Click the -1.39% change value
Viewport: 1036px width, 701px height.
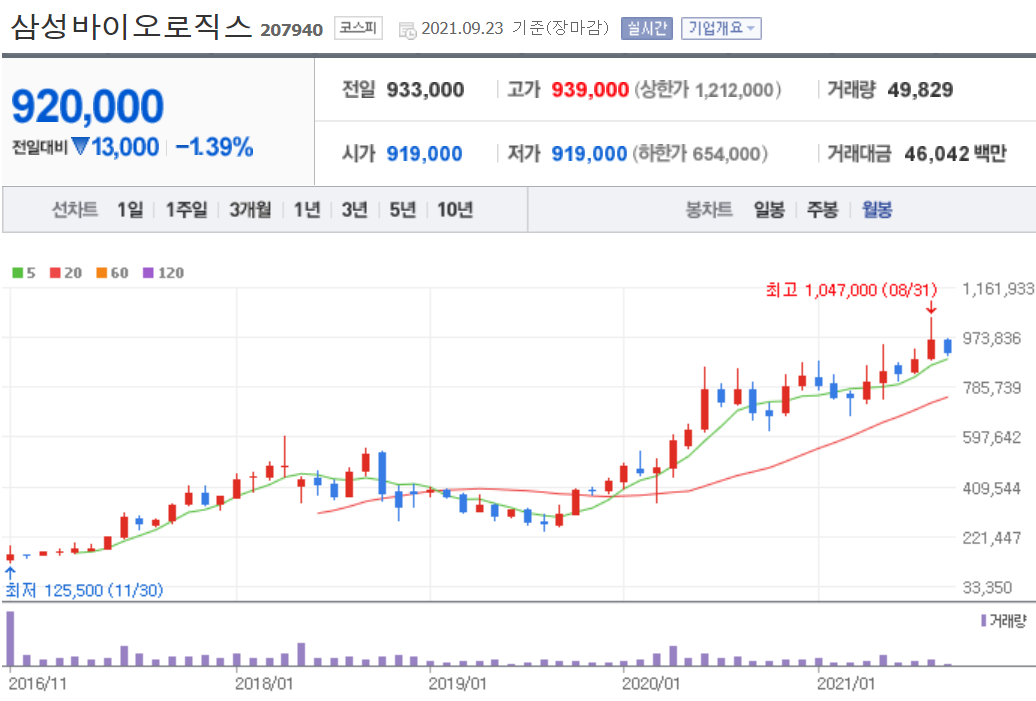click(215, 147)
